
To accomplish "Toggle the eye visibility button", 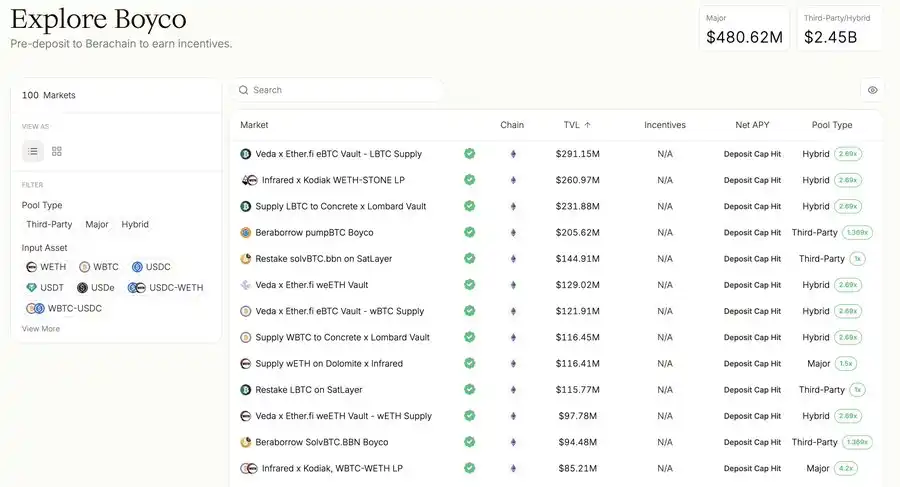I will point(872,90).
